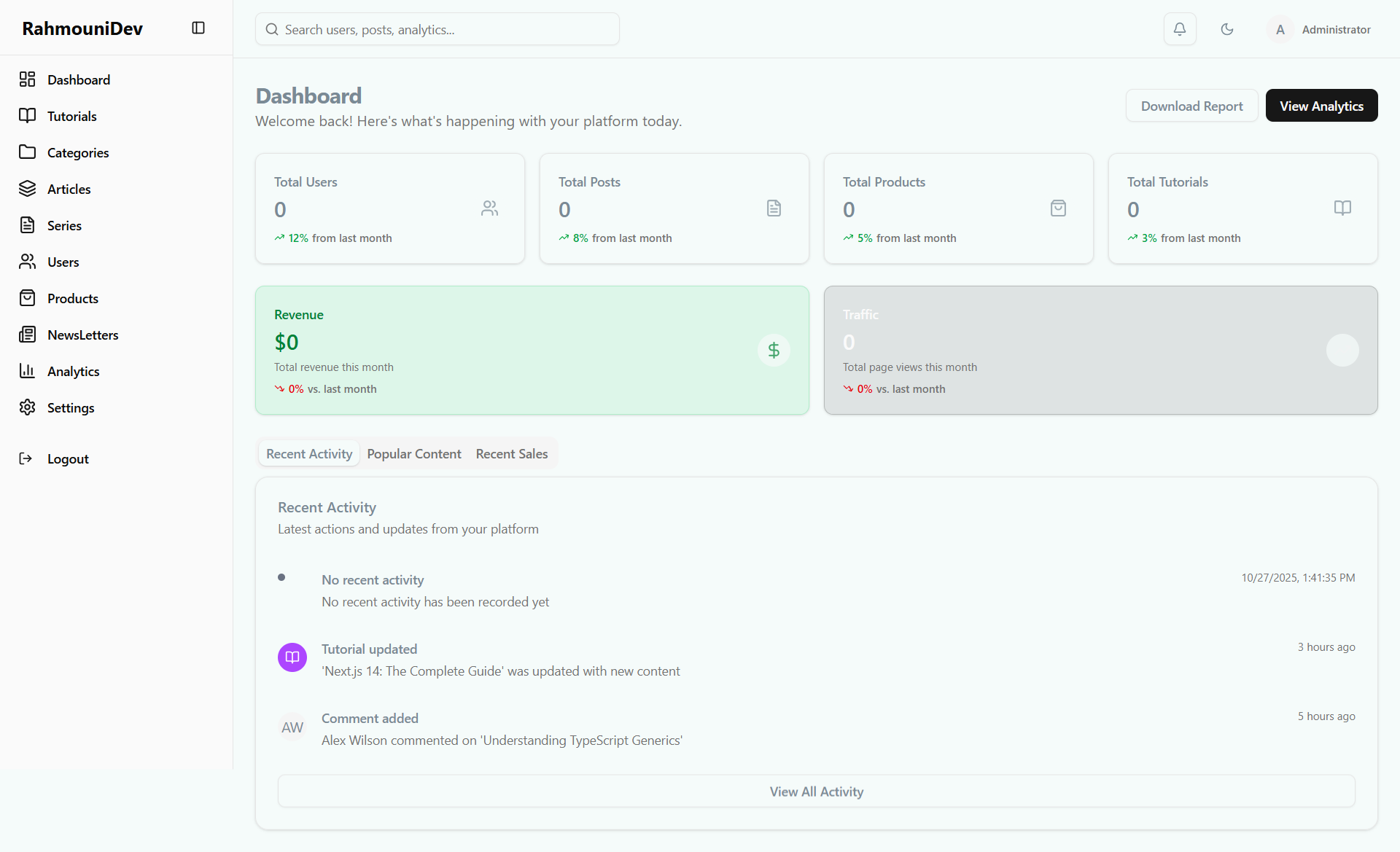Click the Download Report button
This screenshot has width=1400, height=852.
pos(1191,106)
